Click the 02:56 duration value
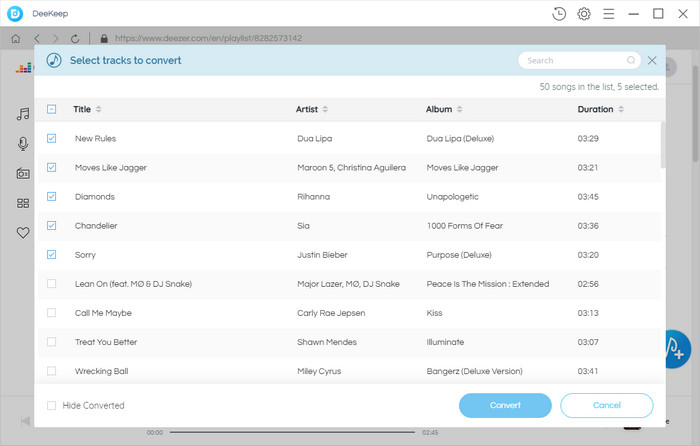 click(x=588, y=283)
